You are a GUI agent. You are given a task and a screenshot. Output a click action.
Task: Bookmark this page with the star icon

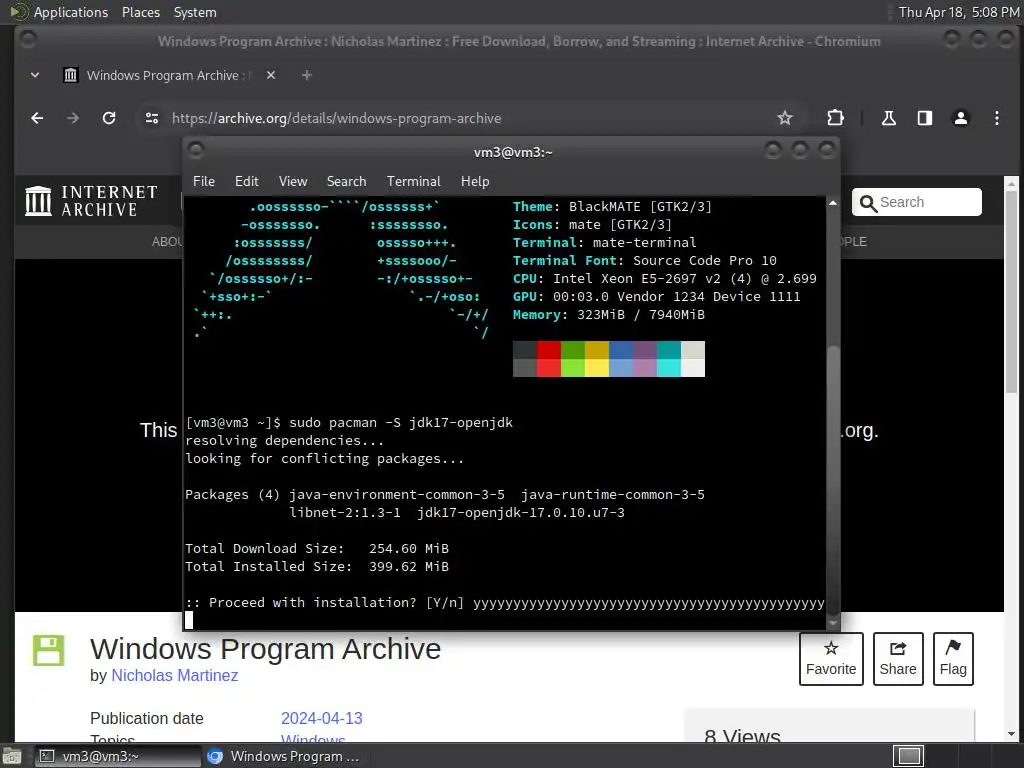(784, 118)
